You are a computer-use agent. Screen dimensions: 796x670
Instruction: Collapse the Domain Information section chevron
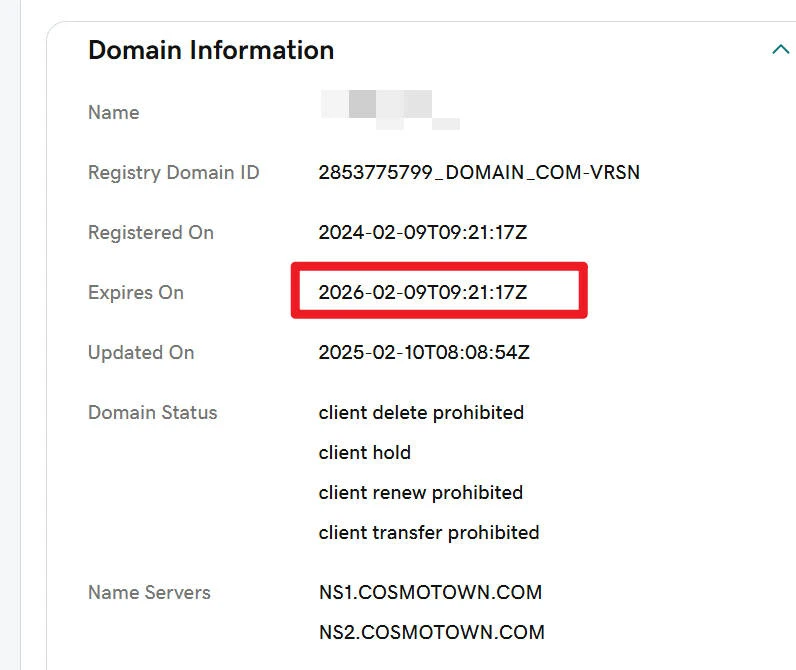coord(780,49)
